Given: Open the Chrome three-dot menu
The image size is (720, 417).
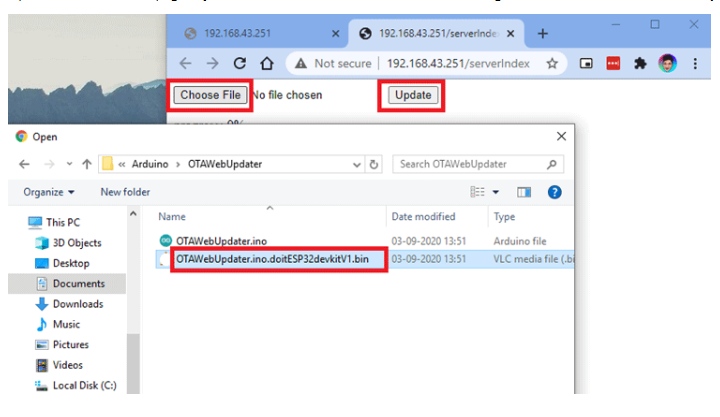Looking at the screenshot, I should pyautogui.click(x=695, y=63).
